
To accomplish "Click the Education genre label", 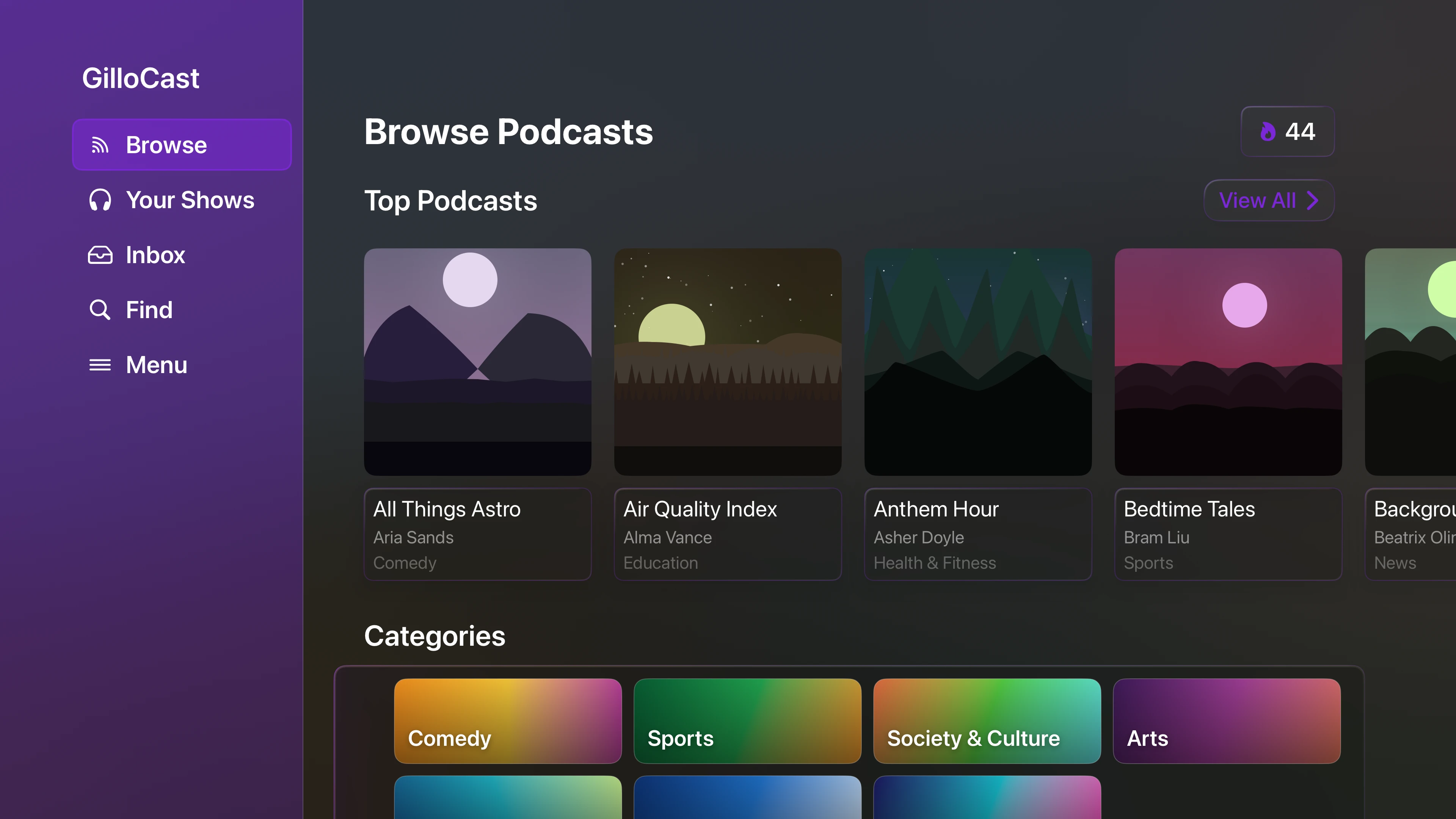I will pos(661,563).
